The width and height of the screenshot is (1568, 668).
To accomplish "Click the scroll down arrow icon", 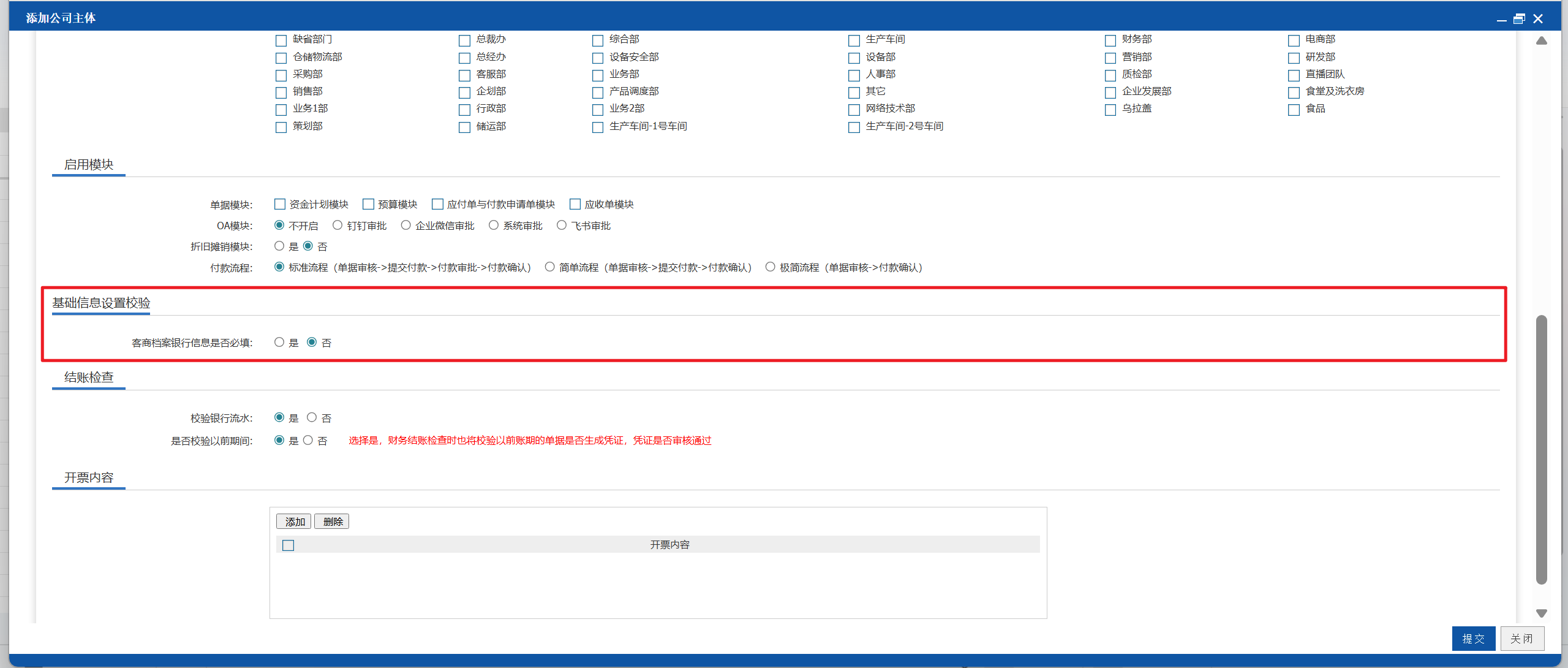I will tap(1542, 613).
